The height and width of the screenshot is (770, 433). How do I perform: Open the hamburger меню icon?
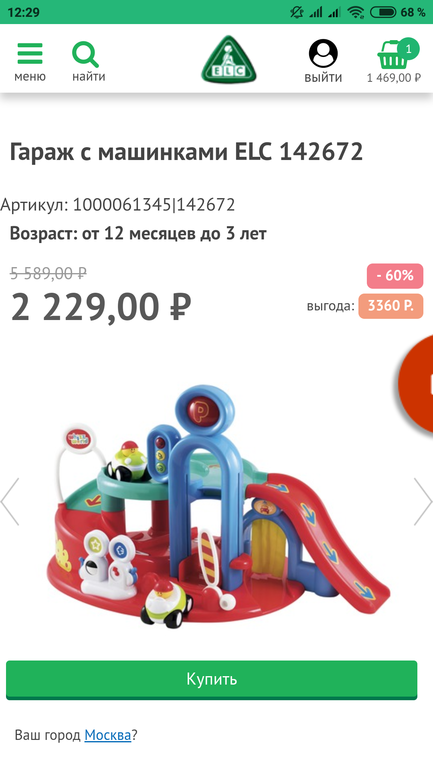point(30,53)
